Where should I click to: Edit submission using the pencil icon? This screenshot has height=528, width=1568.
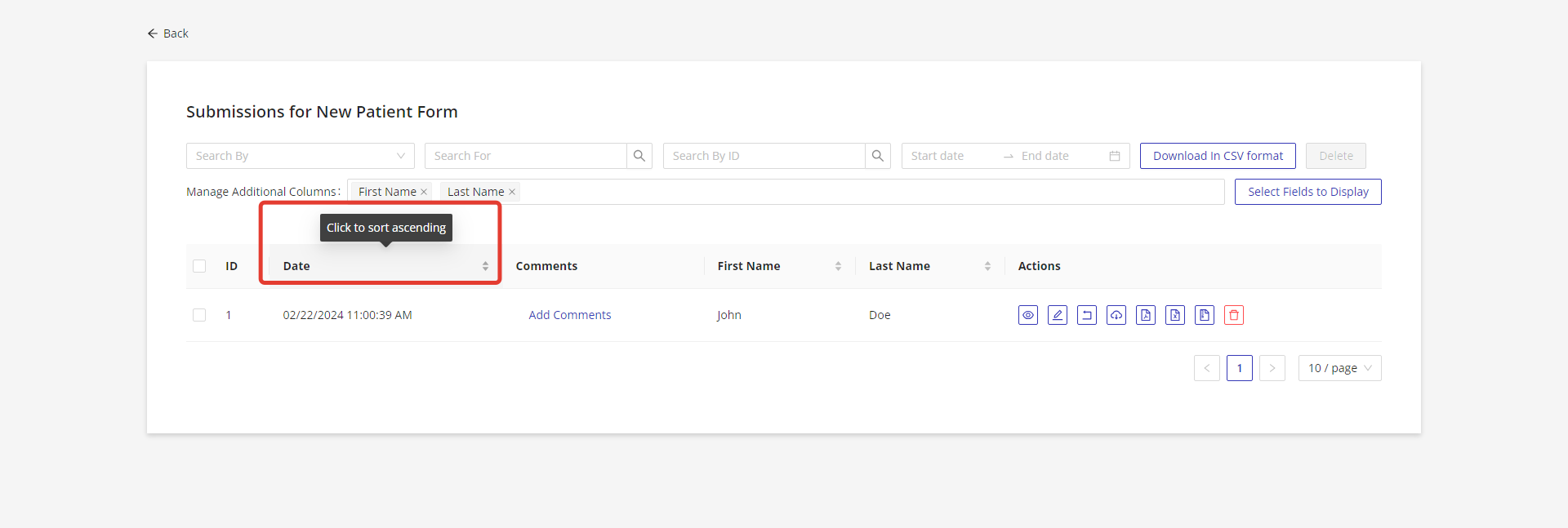tap(1057, 315)
